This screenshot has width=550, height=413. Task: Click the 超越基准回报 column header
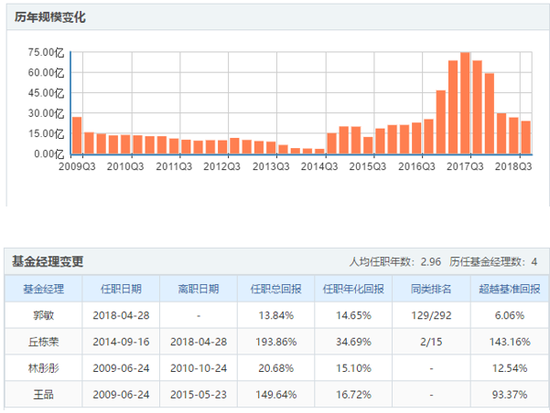point(510,289)
